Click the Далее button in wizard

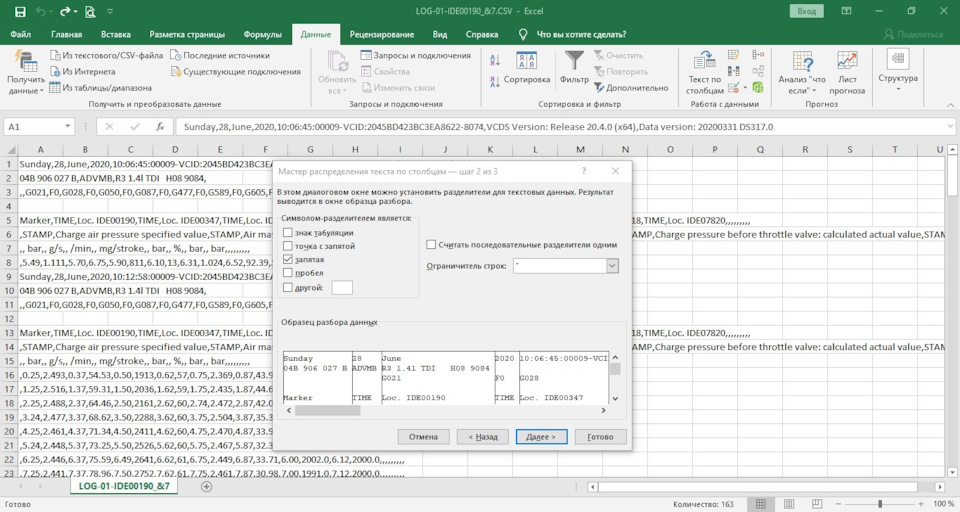click(x=542, y=437)
